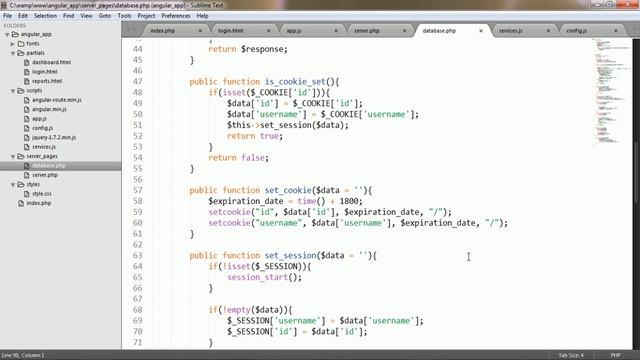
Task: Open the Goto menu
Action: [x=105, y=16]
